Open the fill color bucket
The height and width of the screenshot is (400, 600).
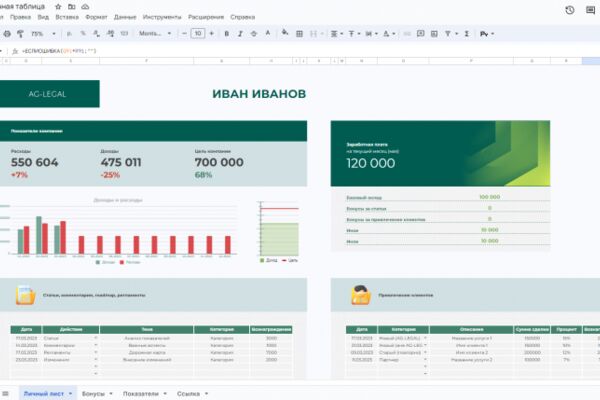(x=285, y=33)
